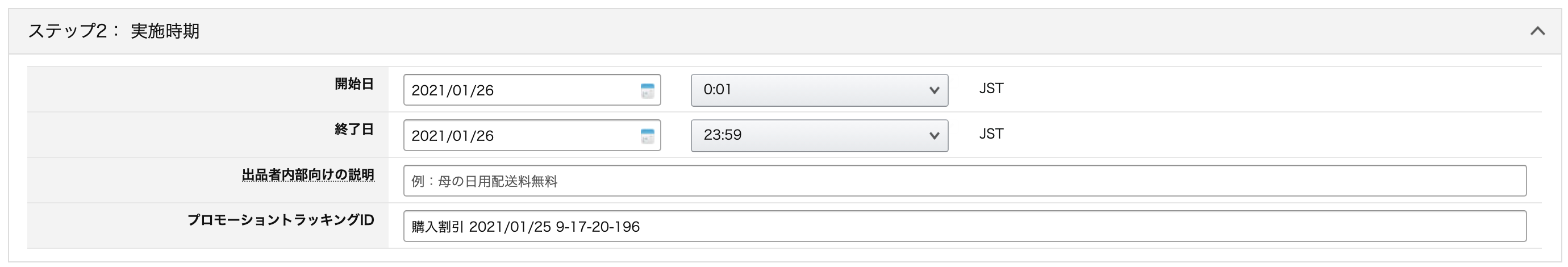Click the 購入割引 2021/01/25 text in the tracking ID field
Screen dimensions: 1568x267
coord(481,227)
